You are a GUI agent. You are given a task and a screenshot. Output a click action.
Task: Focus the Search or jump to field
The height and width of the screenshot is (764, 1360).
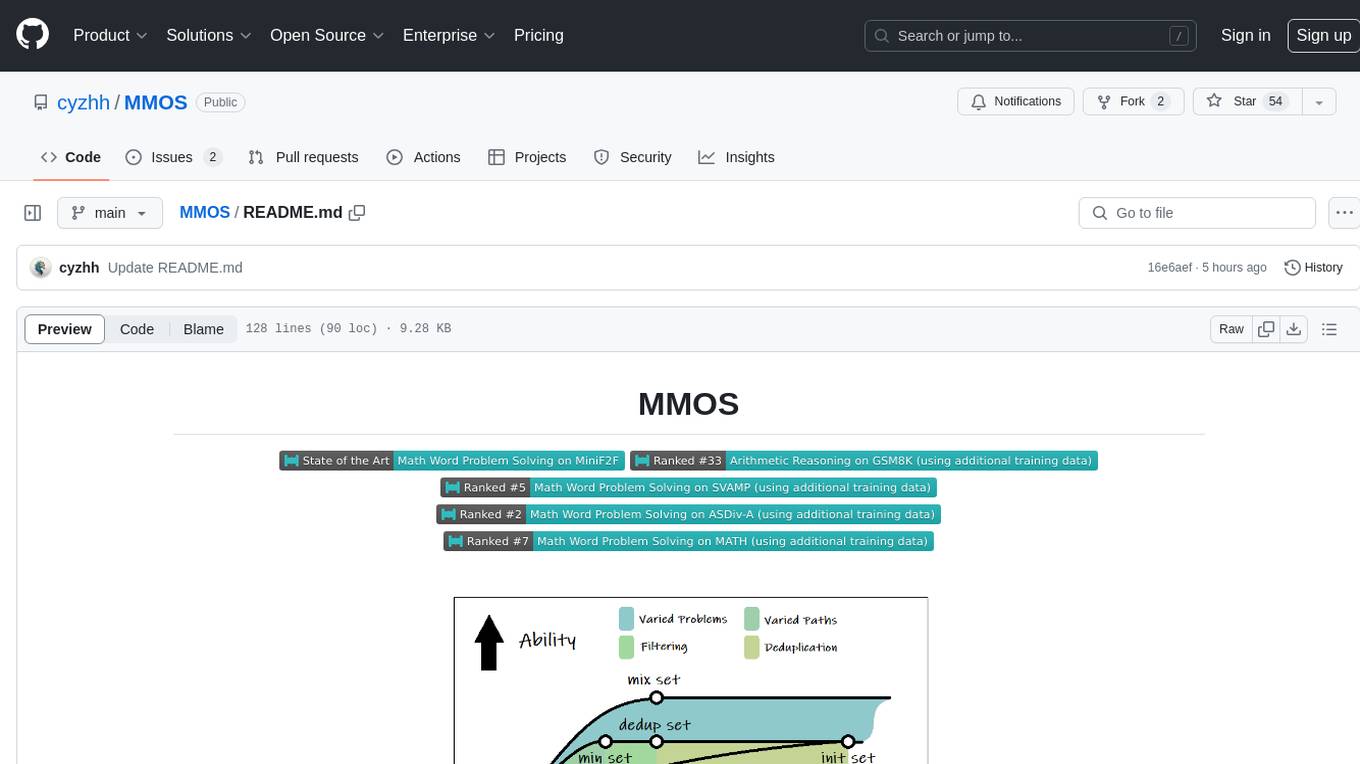tap(1032, 35)
